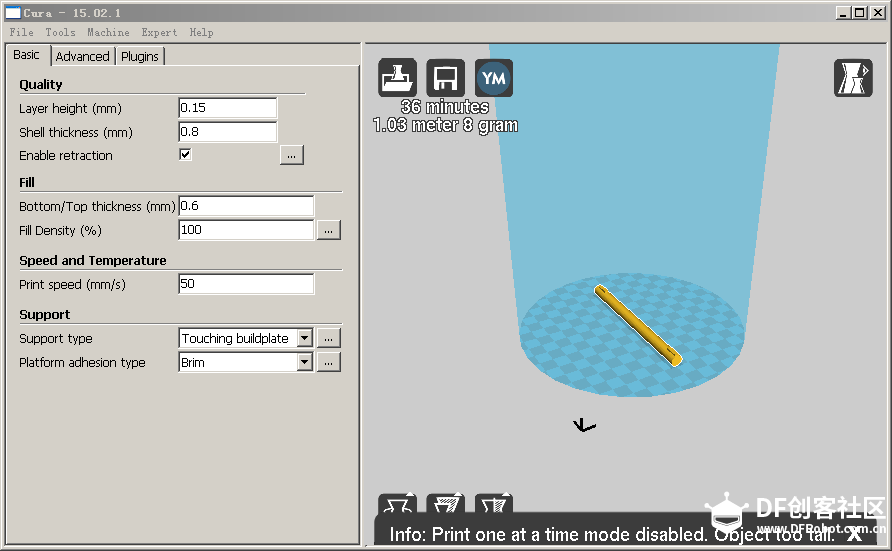The height and width of the screenshot is (551, 892).
Task: Click the Support section heading
Action: (44, 314)
